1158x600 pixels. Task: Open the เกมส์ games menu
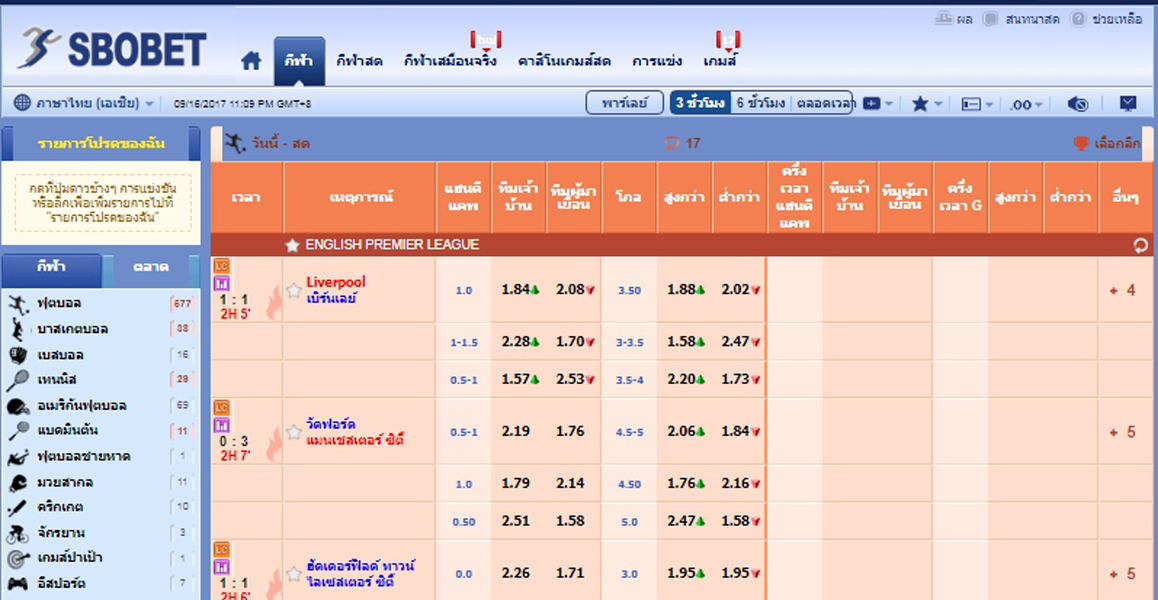pyautogui.click(x=721, y=61)
